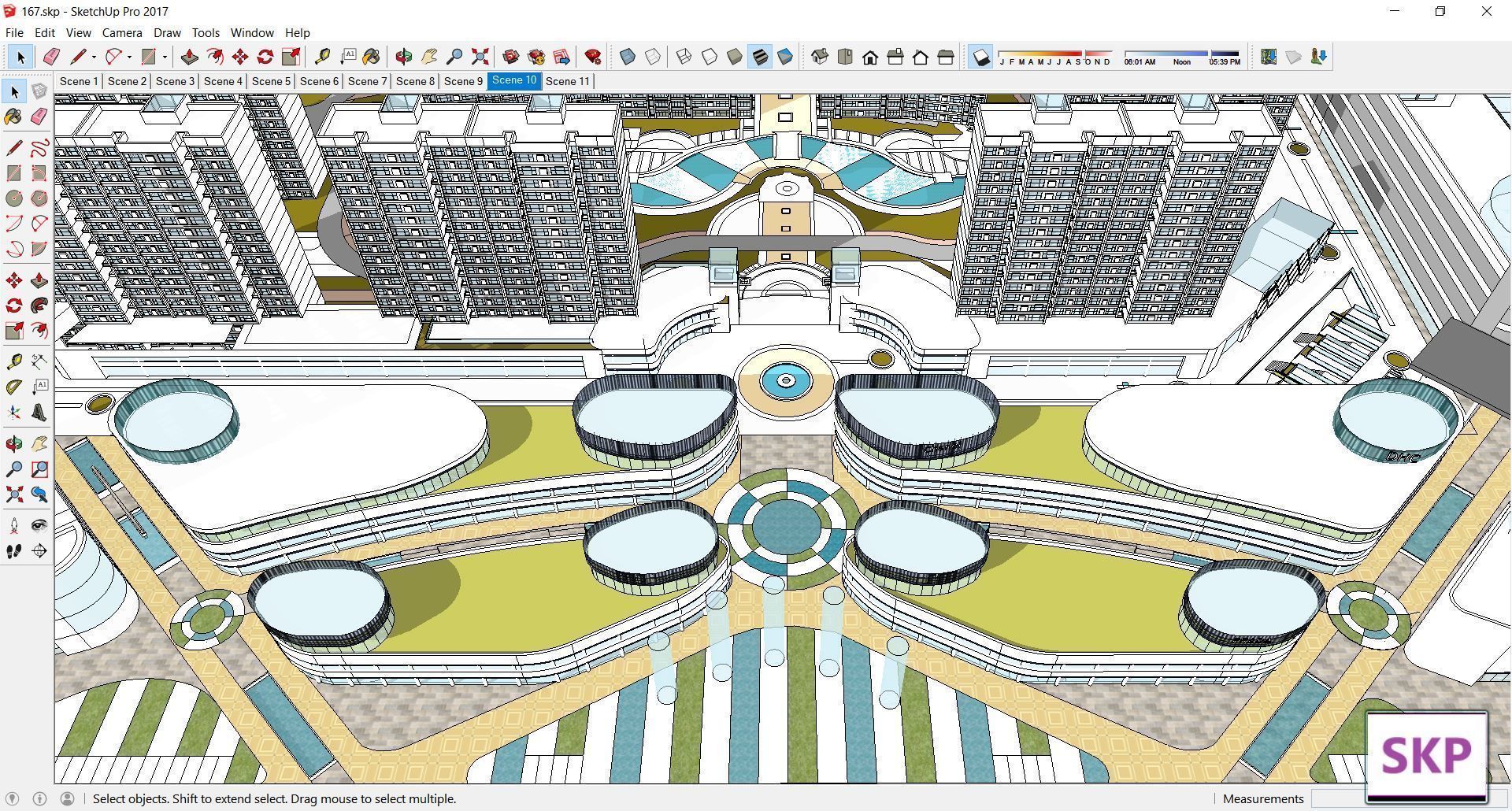Open the Edit menu
The width and height of the screenshot is (1512, 811).
44,32
